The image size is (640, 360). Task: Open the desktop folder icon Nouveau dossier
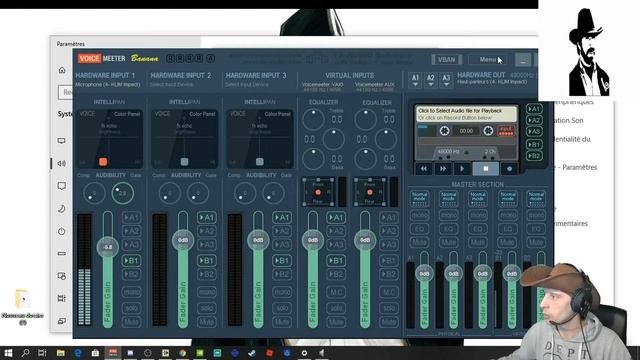point(22,307)
